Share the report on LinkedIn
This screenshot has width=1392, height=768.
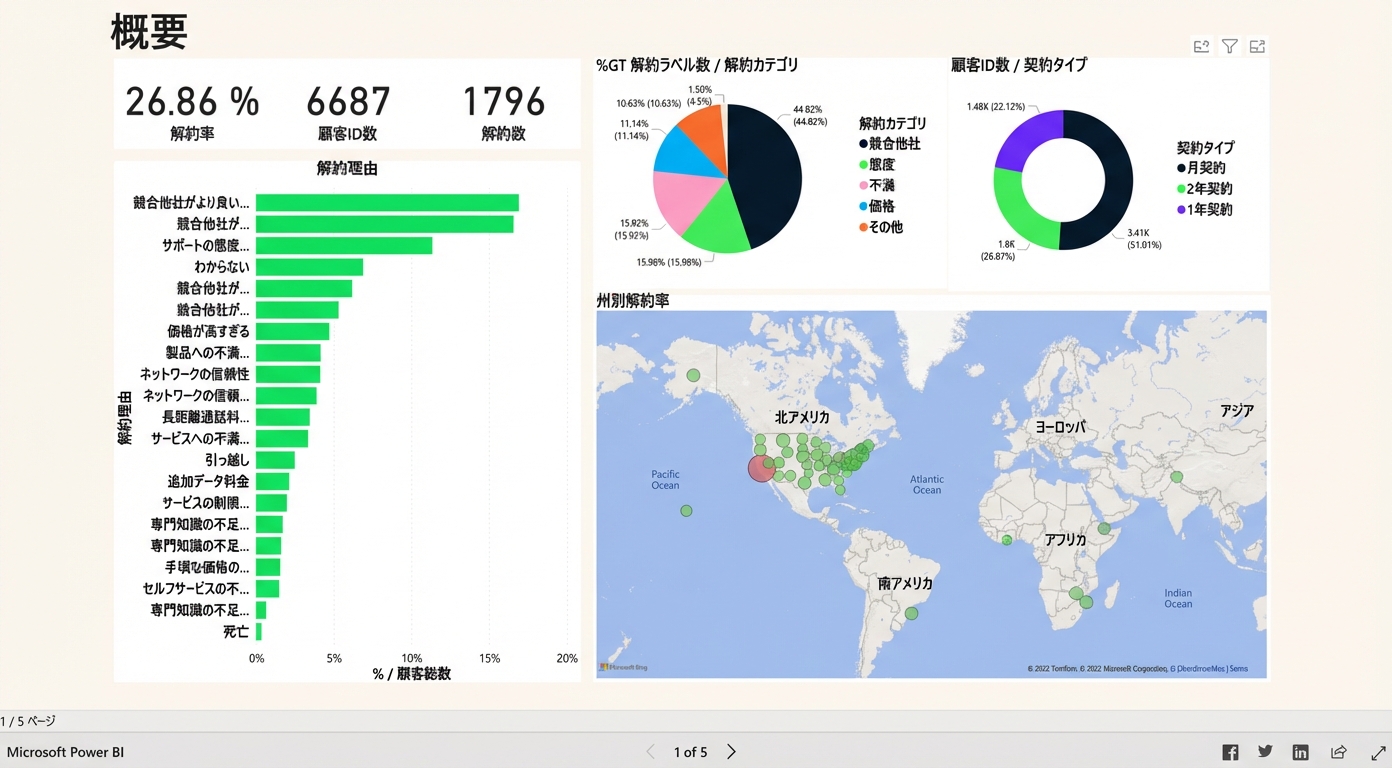[x=1300, y=752]
